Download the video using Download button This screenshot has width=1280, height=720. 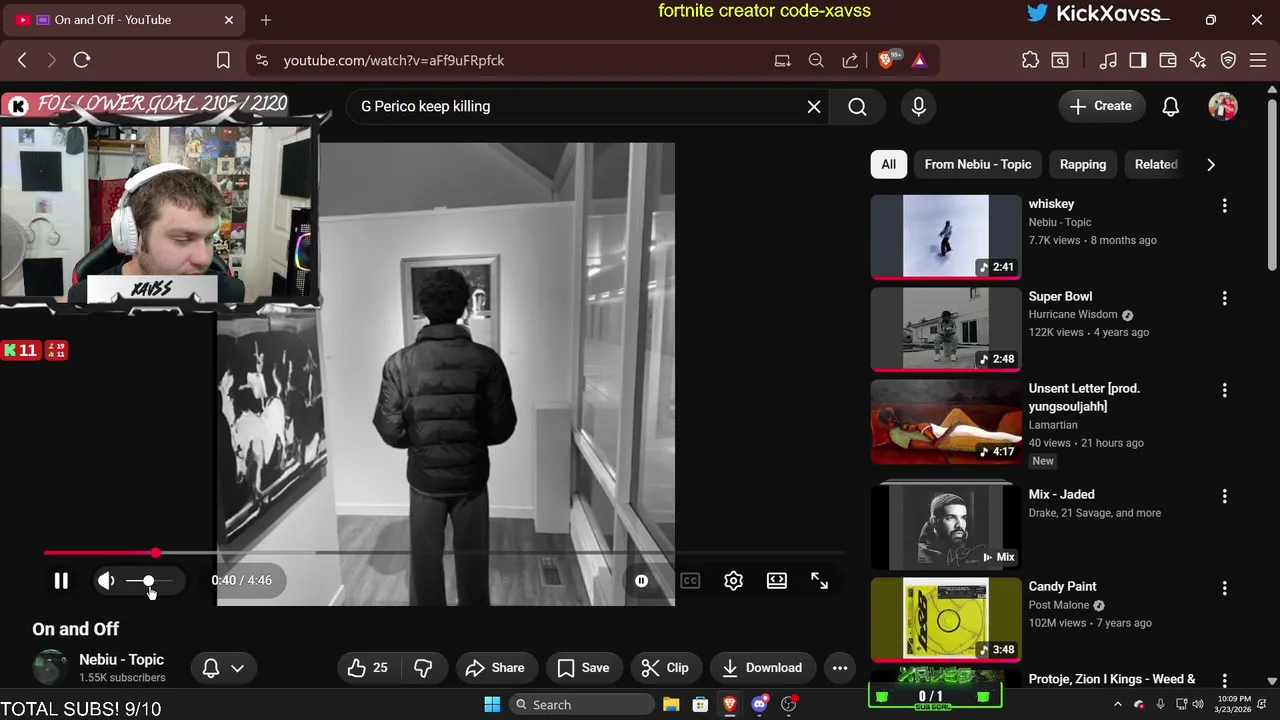[x=762, y=668]
